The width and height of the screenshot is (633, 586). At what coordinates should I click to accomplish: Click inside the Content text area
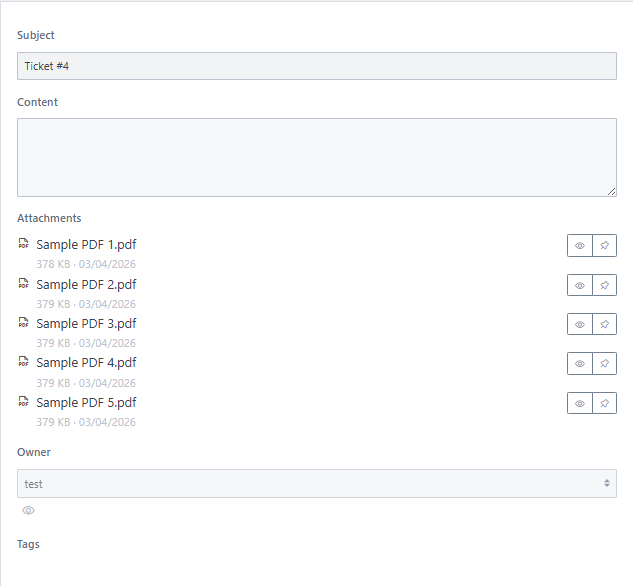tap(316, 157)
